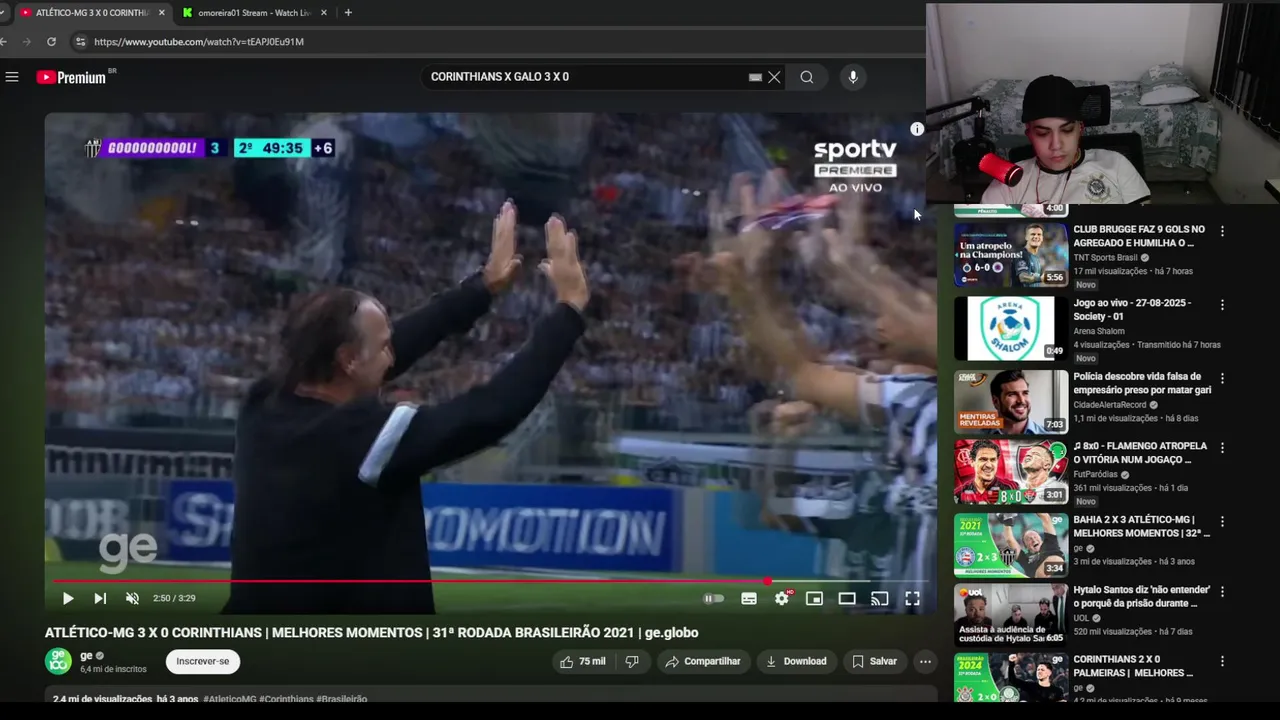This screenshot has width=1280, height=720.
Task: Dislike the video
Action: point(632,661)
